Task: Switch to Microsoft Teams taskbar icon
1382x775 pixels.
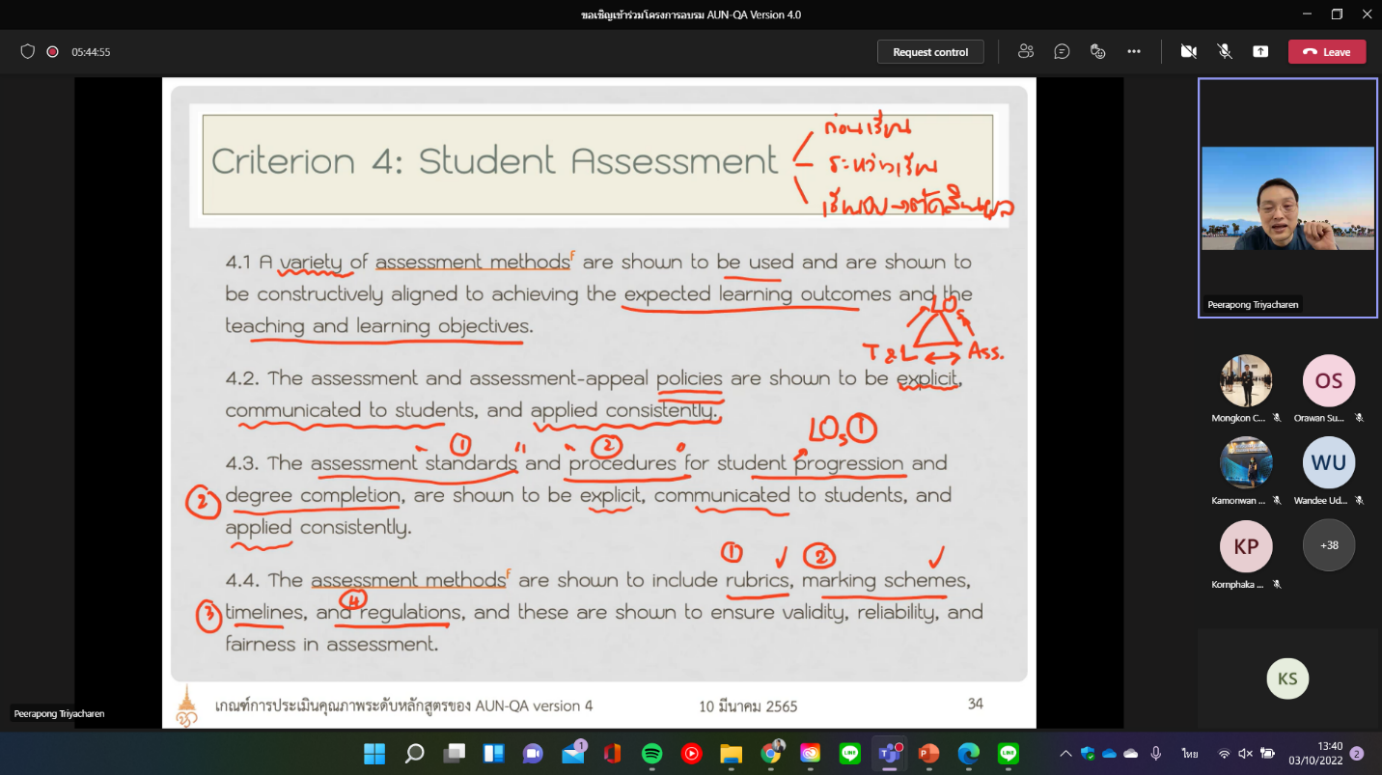Action: (x=889, y=753)
